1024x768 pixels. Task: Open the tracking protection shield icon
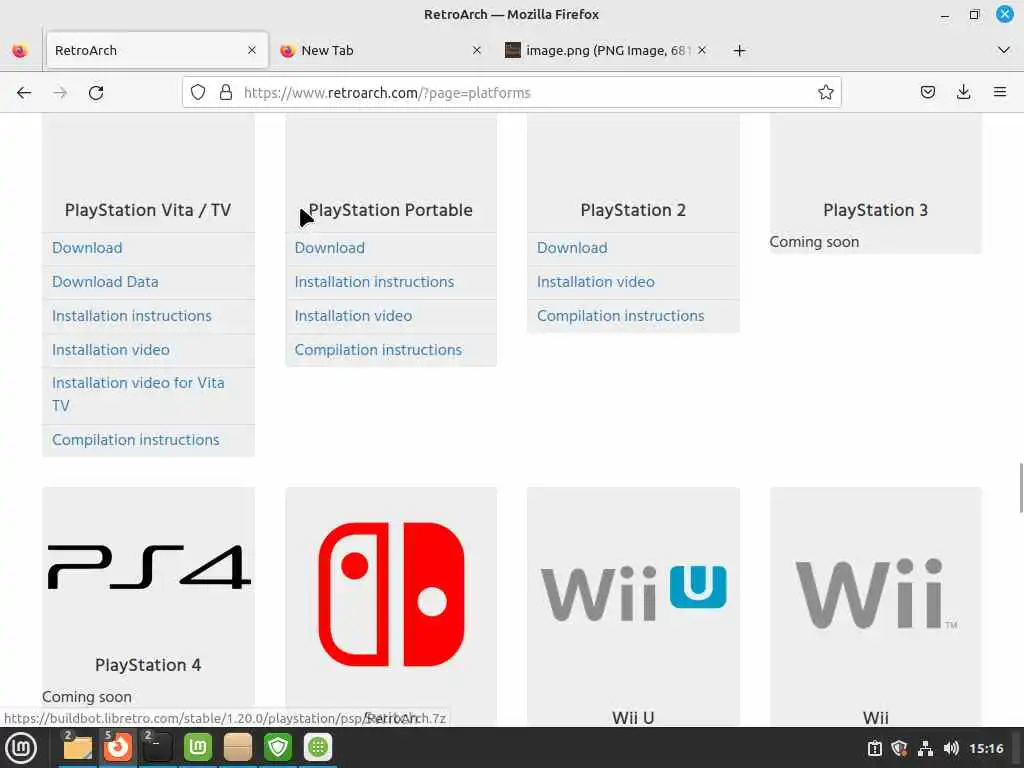pyautogui.click(x=198, y=92)
